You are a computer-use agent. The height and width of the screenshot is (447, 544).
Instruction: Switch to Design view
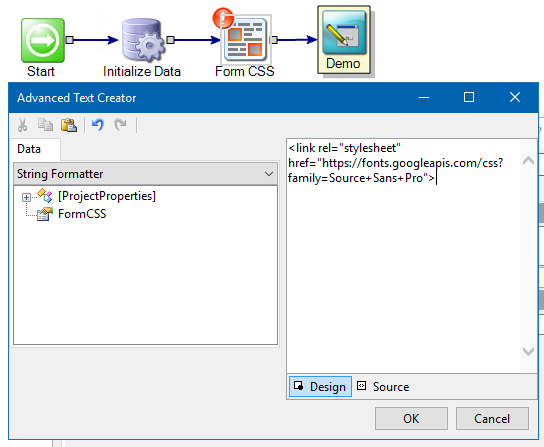tap(320, 387)
